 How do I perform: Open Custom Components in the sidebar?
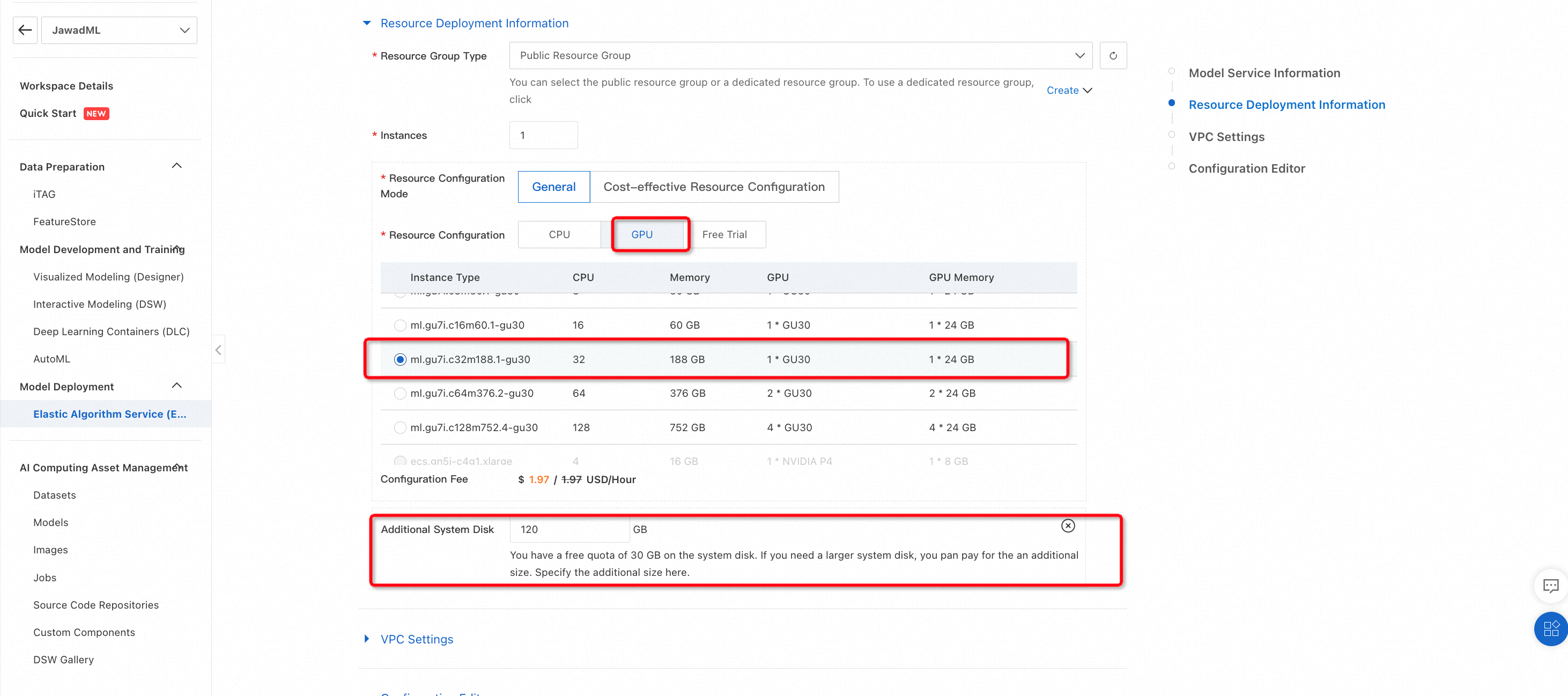[x=84, y=632]
